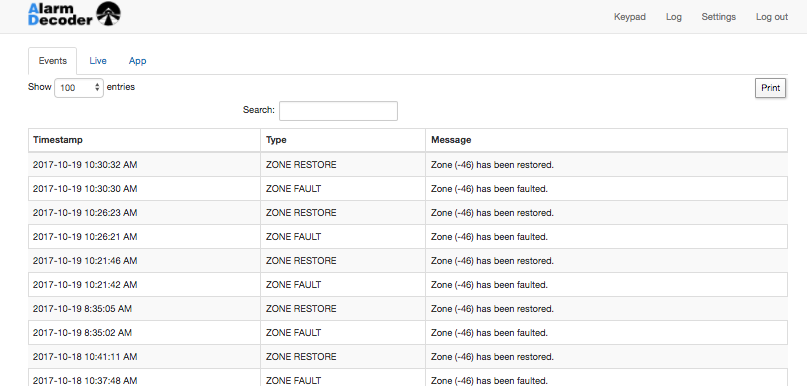This screenshot has width=807, height=386.
Task: Log out of Alarm Decoder
Action: click(x=771, y=16)
